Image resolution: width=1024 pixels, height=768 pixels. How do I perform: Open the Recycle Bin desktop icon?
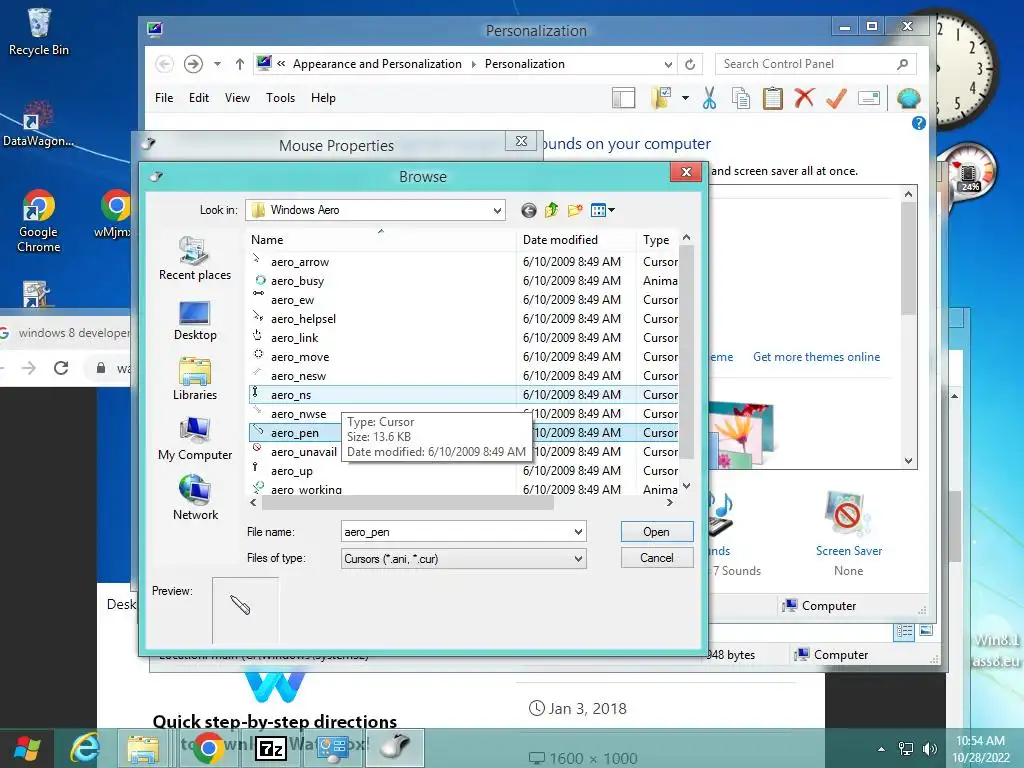click(x=39, y=33)
